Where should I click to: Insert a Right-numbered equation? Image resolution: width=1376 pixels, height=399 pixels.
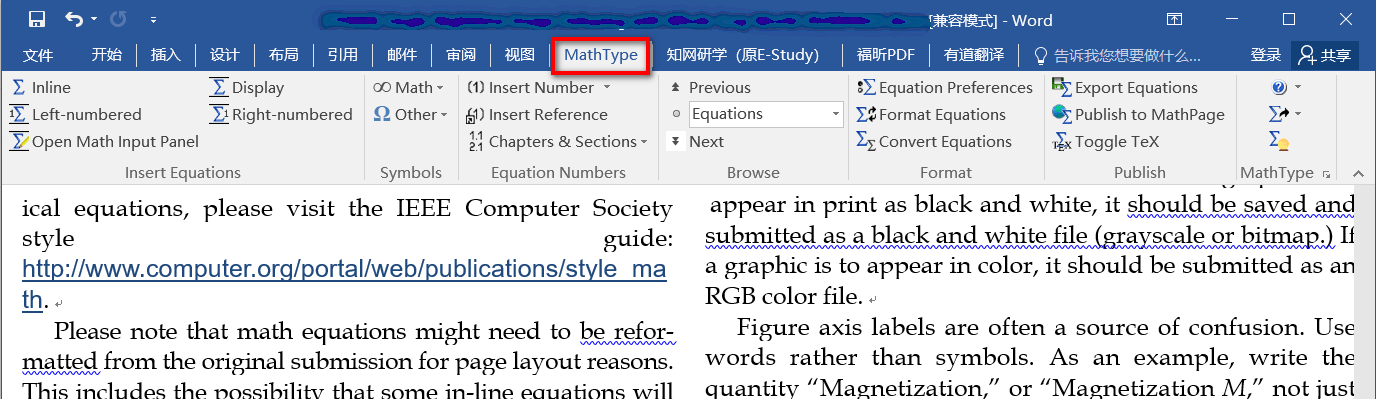(x=281, y=115)
